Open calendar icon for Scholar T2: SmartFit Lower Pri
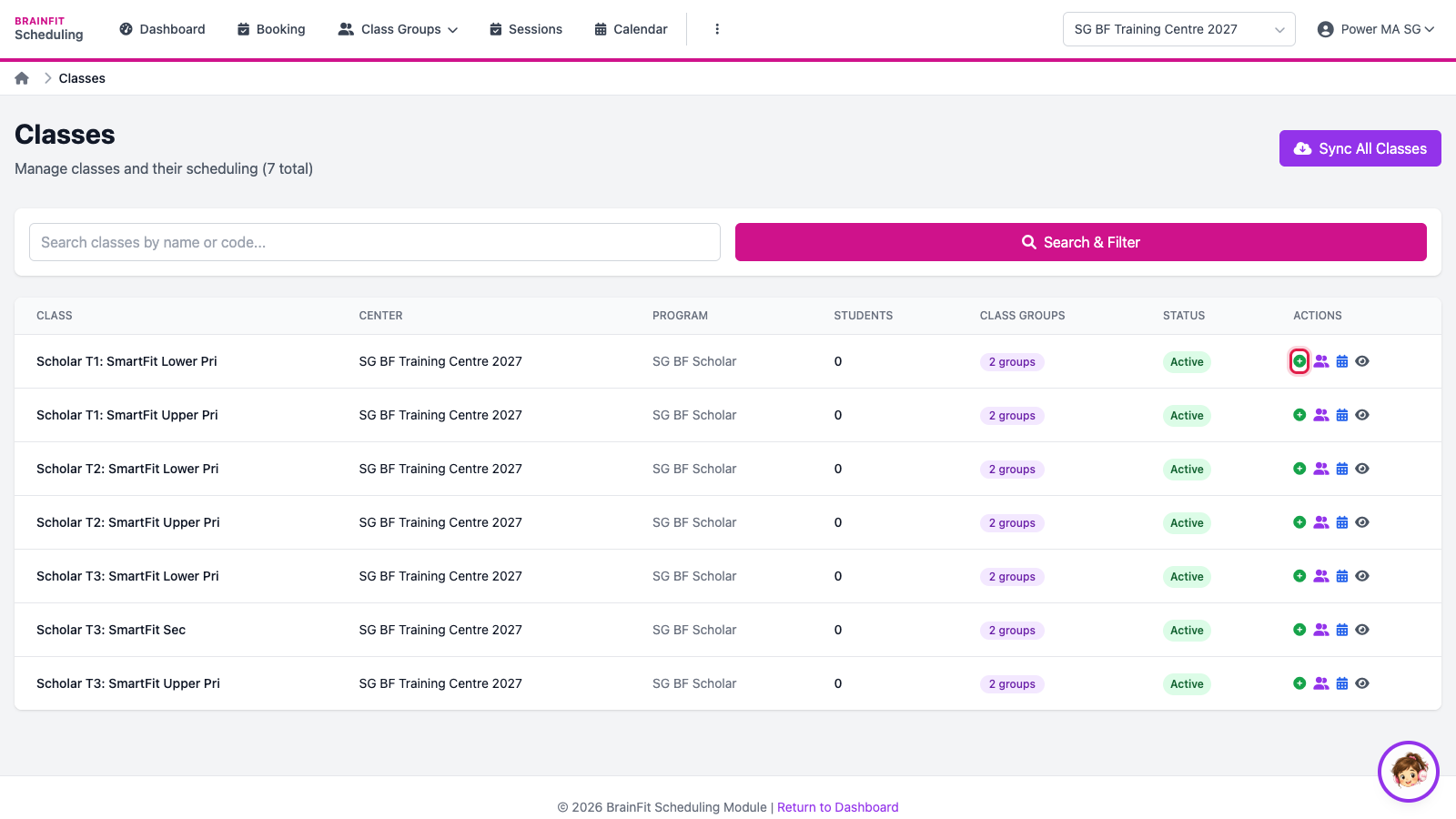This screenshot has height=819, width=1456. tap(1342, 469)
